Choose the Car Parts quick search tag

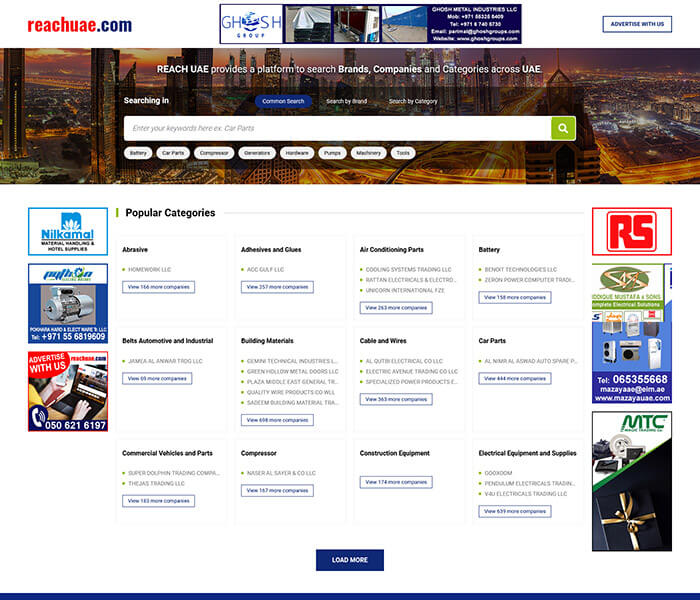click(173, 153)
